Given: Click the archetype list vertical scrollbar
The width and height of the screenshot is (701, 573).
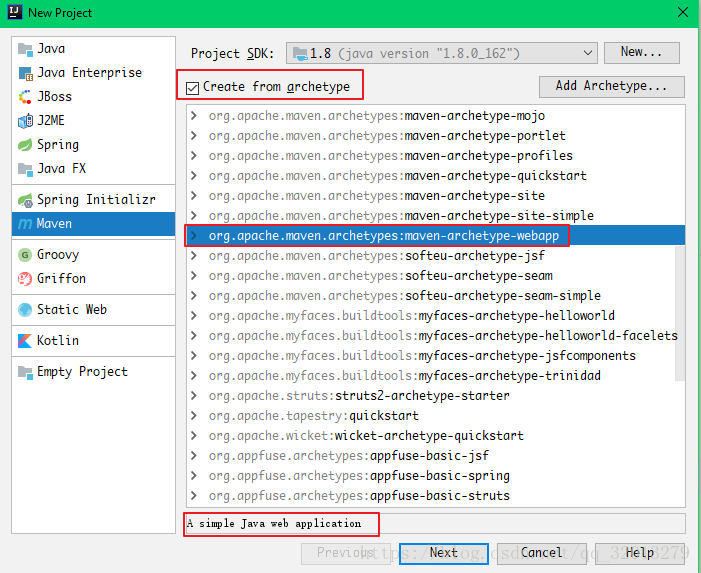Looking at the screenshot, I should pyautogui.click(x=680, y=313).
